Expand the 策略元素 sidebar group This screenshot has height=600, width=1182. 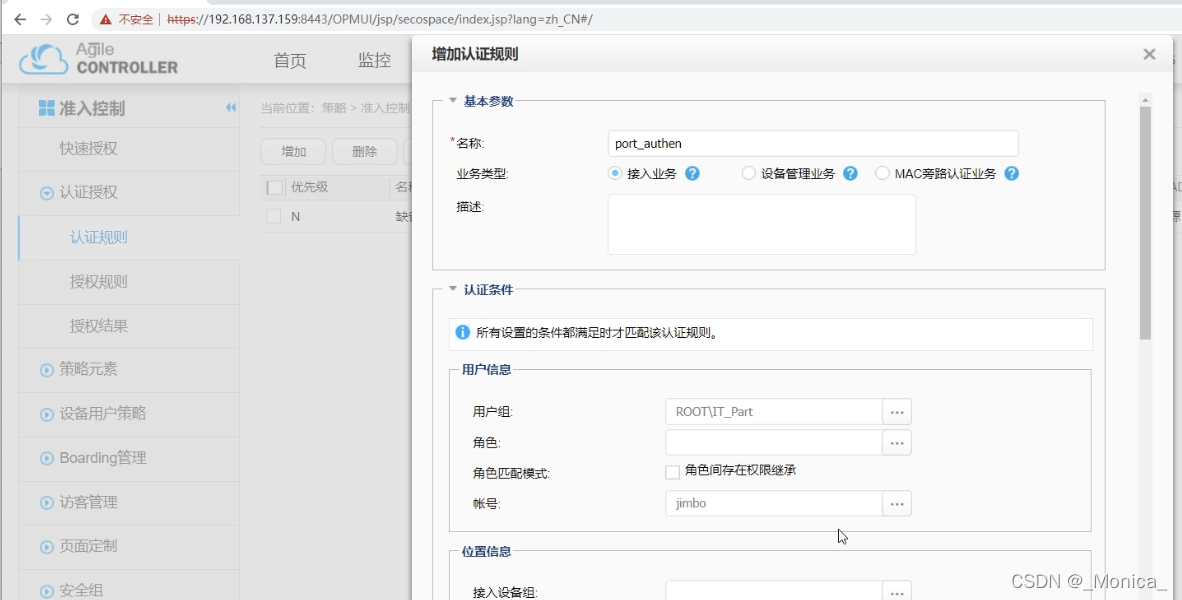(x=47, y=370)
